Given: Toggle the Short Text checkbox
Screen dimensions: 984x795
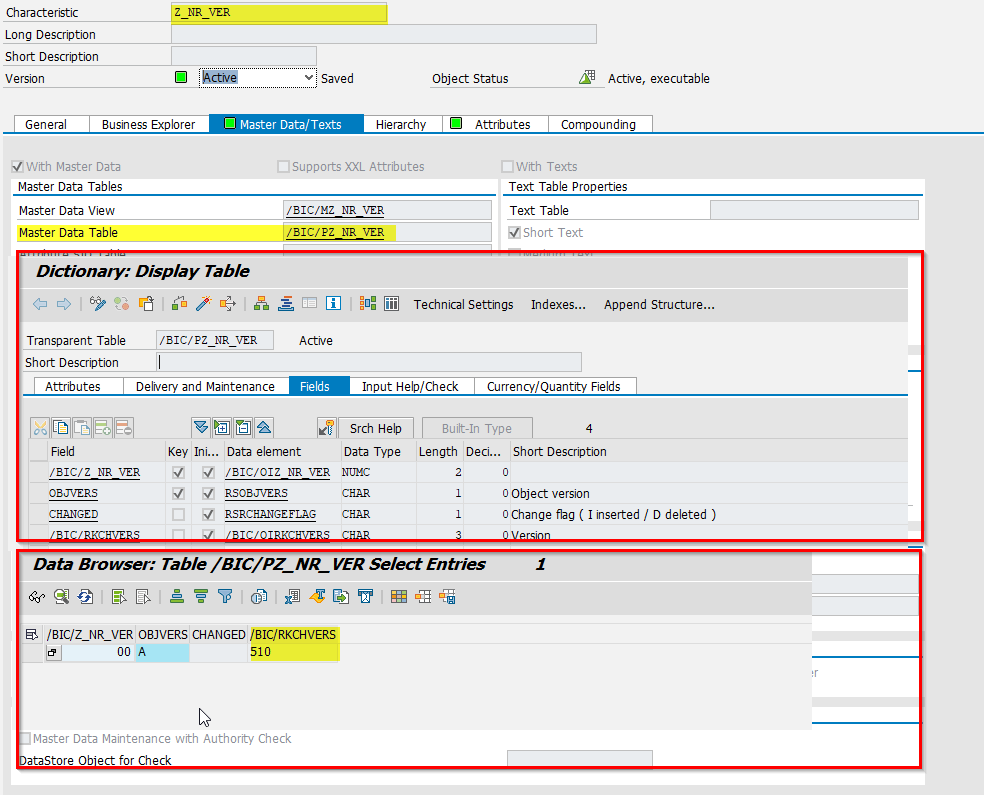Looking at the screenshot, I should click(x=514, y=232).
